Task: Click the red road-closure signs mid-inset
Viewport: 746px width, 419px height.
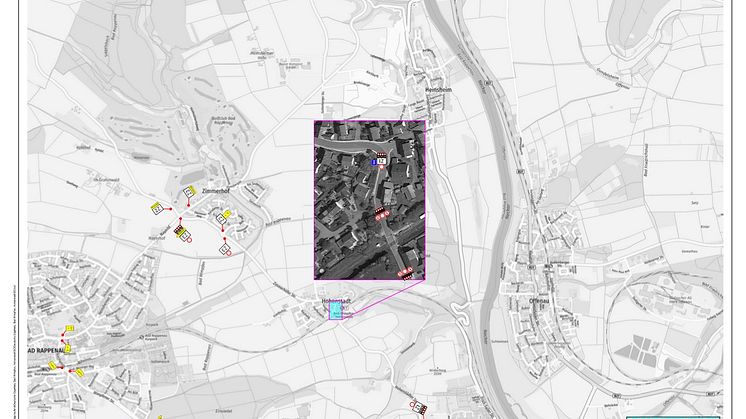Action: click(381, 212)
